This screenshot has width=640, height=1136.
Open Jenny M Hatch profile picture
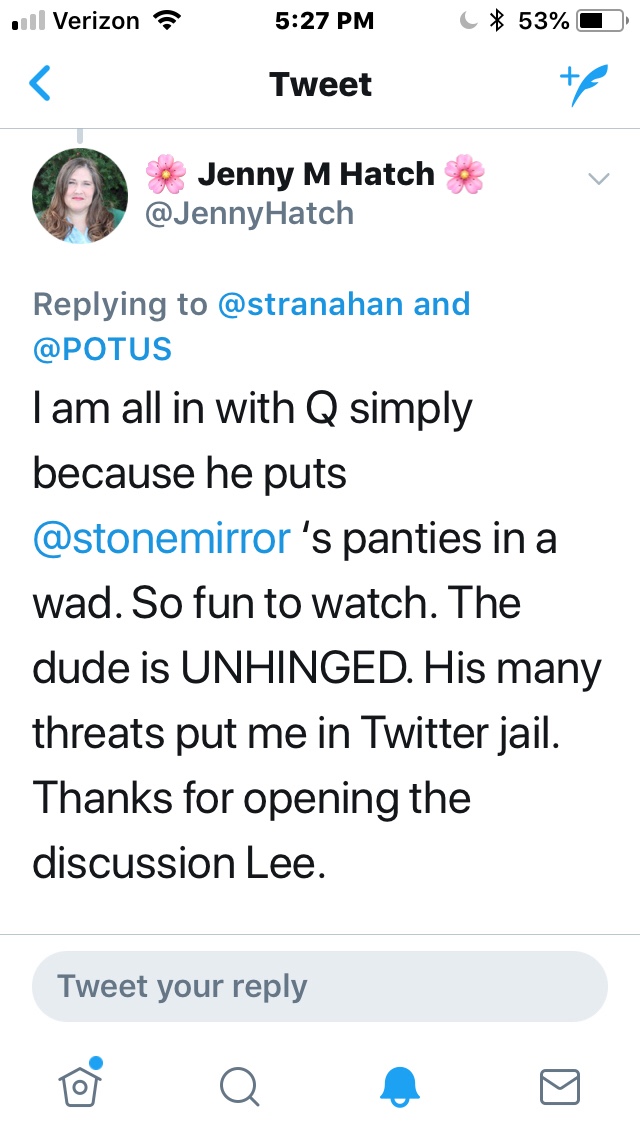[x=80, y=196]
